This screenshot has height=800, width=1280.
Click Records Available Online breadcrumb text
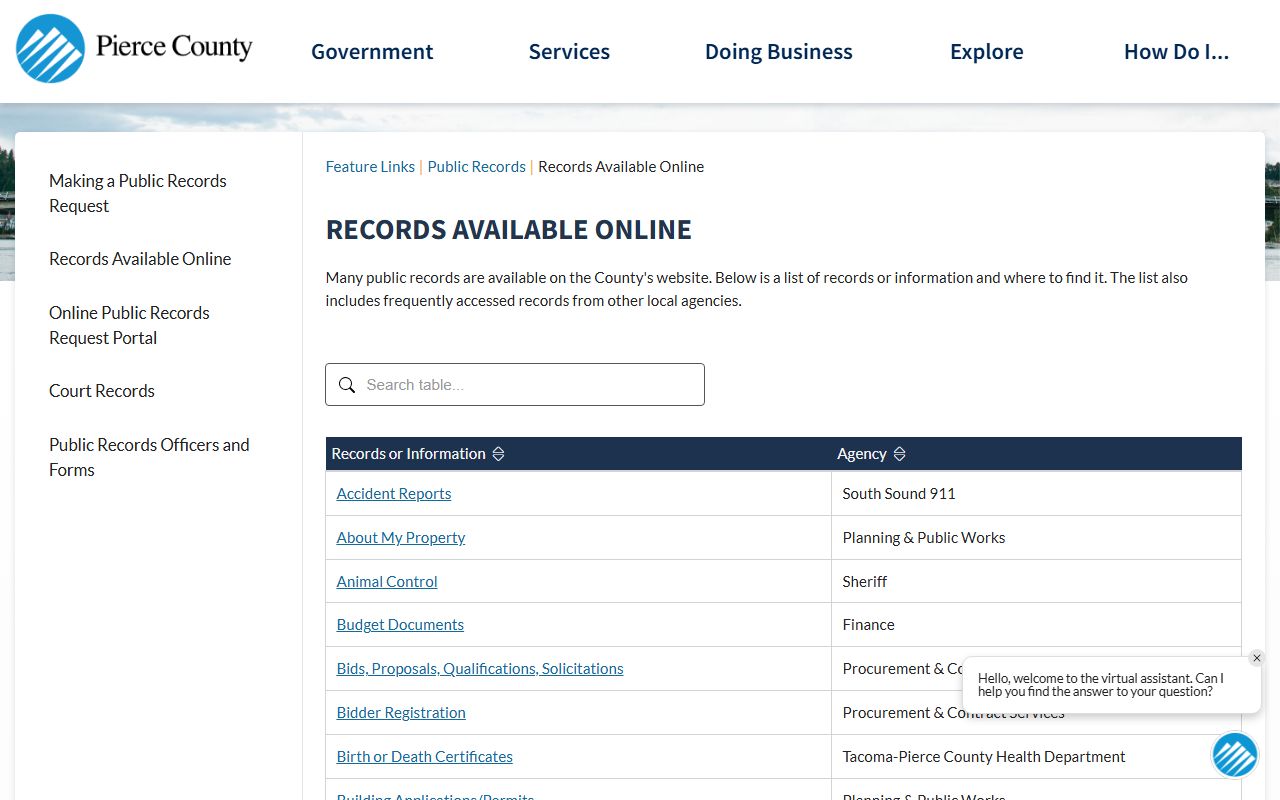pos(621,167)
